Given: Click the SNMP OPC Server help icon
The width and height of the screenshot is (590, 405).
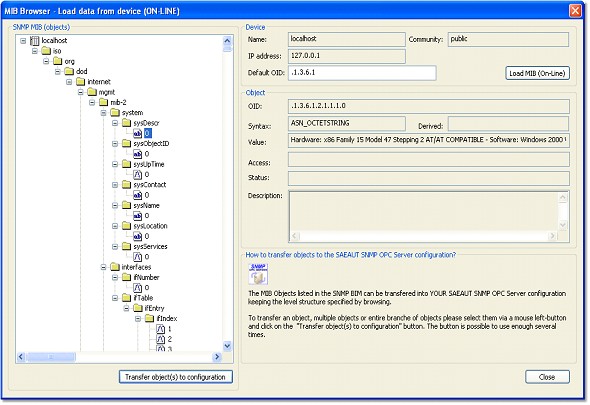Looking at the screenshot, I should click(x=258, y=274).
